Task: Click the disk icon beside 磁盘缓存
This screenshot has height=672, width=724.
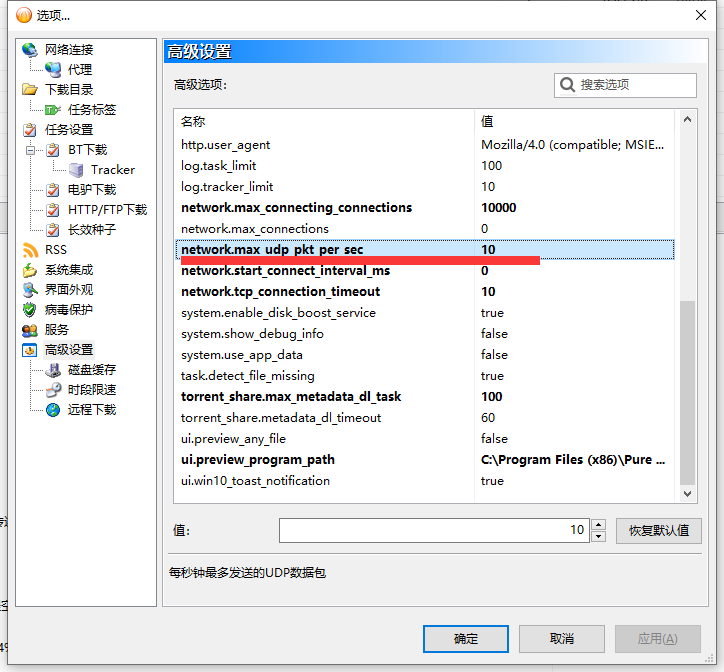Action: coord(53,369)
